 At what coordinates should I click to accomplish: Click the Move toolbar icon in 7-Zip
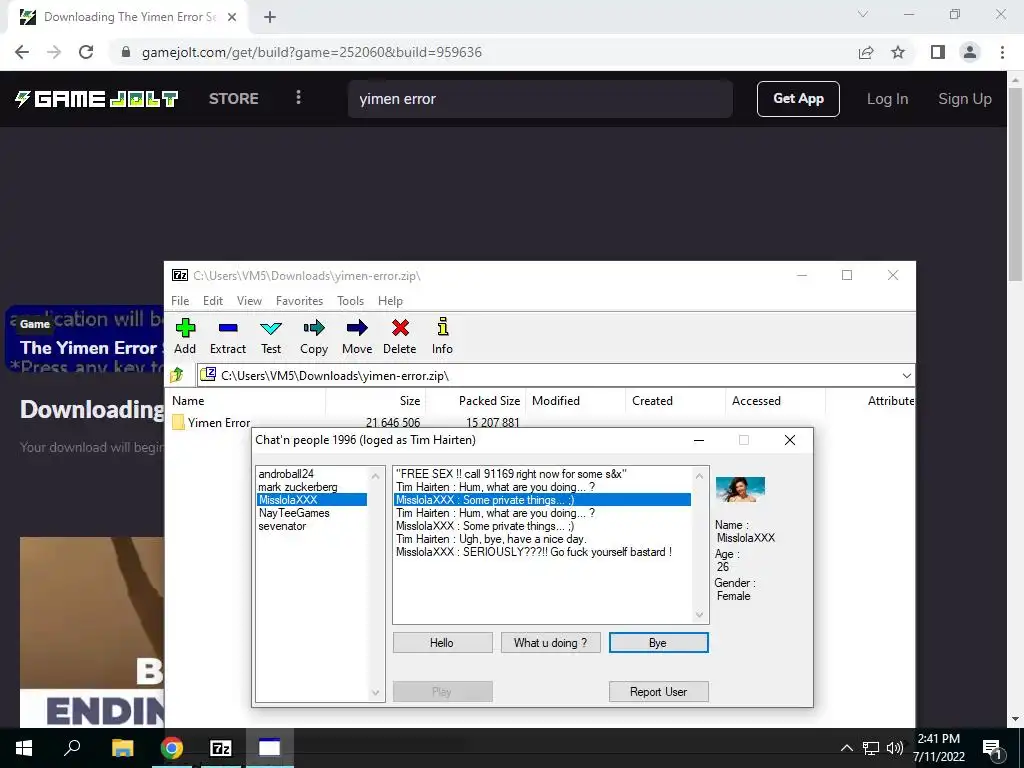(357, 328)
